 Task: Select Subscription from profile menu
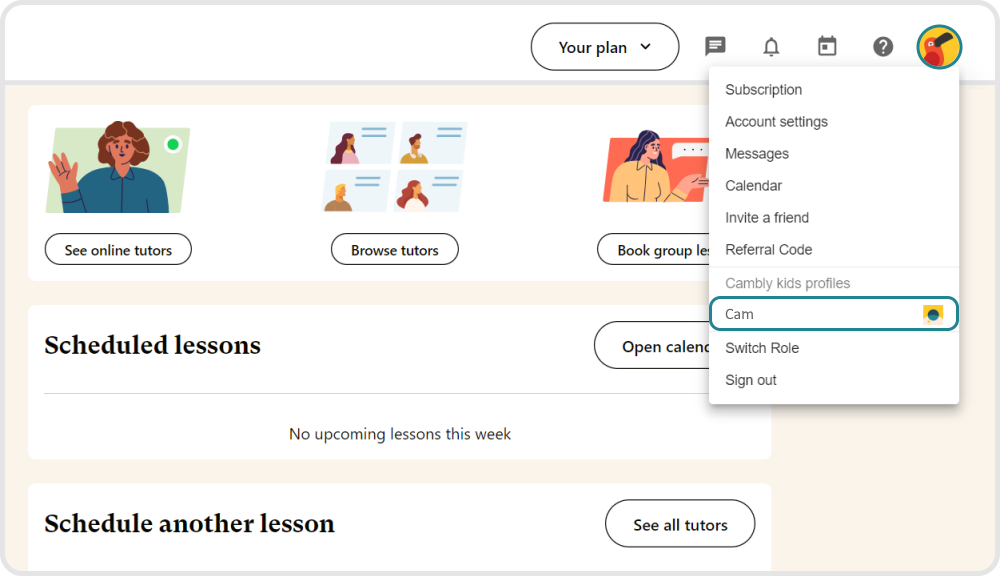coord(763,90)
